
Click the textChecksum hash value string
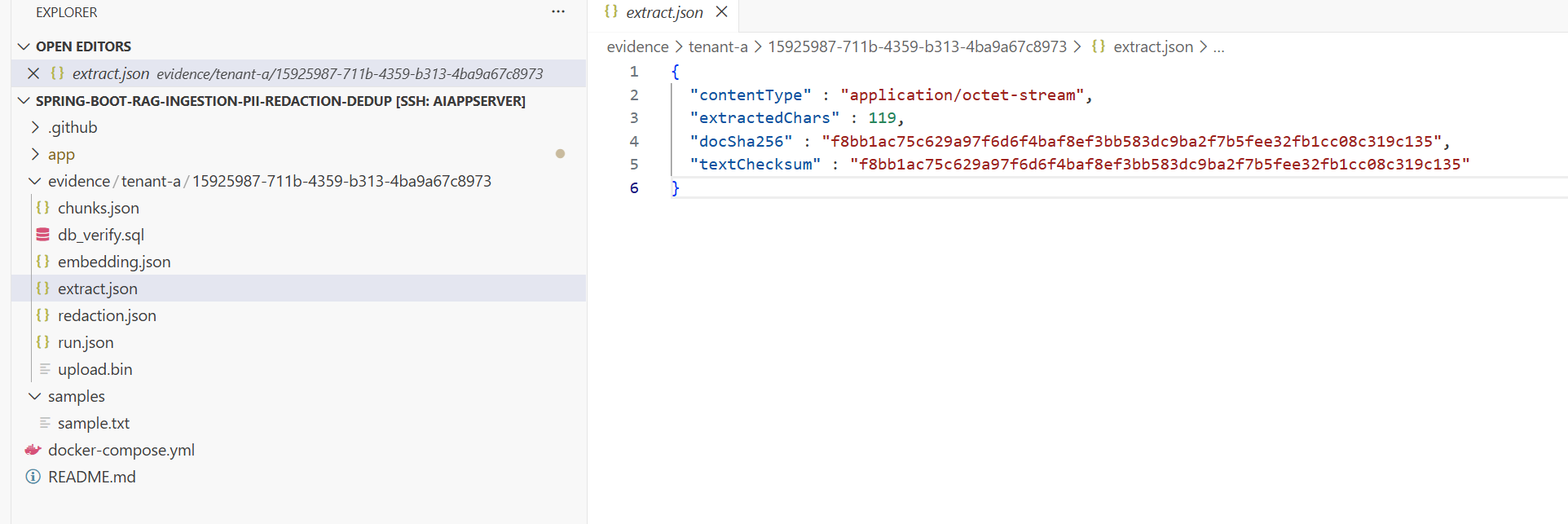pos(1160,165)
